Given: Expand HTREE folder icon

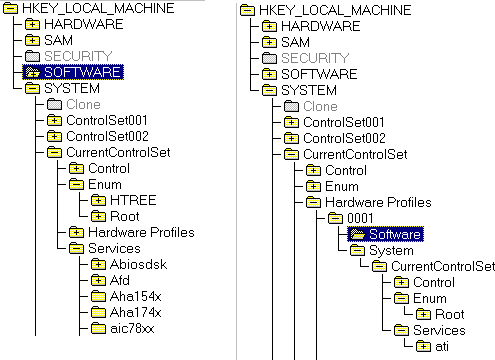Looking at the screenshot, I should click(x=98, y=200).
